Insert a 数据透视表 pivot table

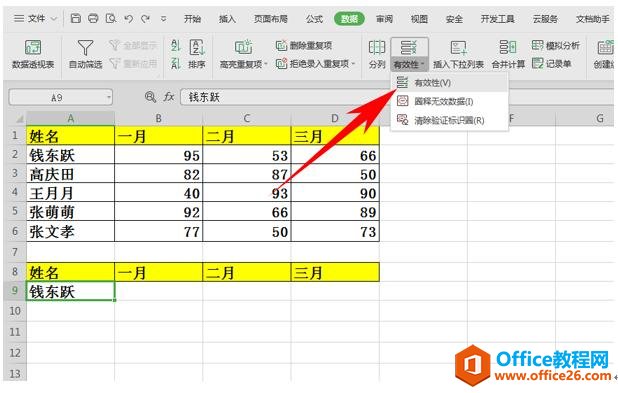tap(33, 54)
